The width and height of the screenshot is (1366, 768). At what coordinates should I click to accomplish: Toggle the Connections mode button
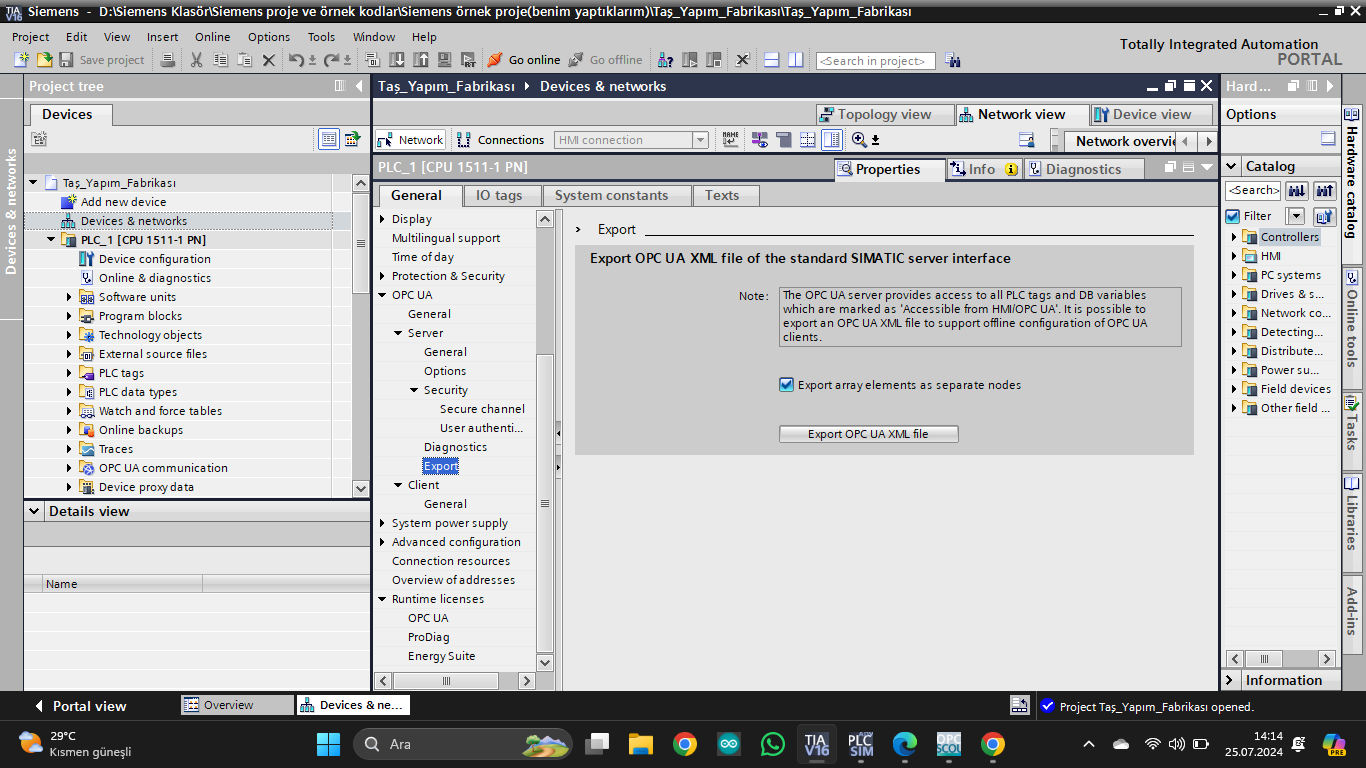point(500,140)
